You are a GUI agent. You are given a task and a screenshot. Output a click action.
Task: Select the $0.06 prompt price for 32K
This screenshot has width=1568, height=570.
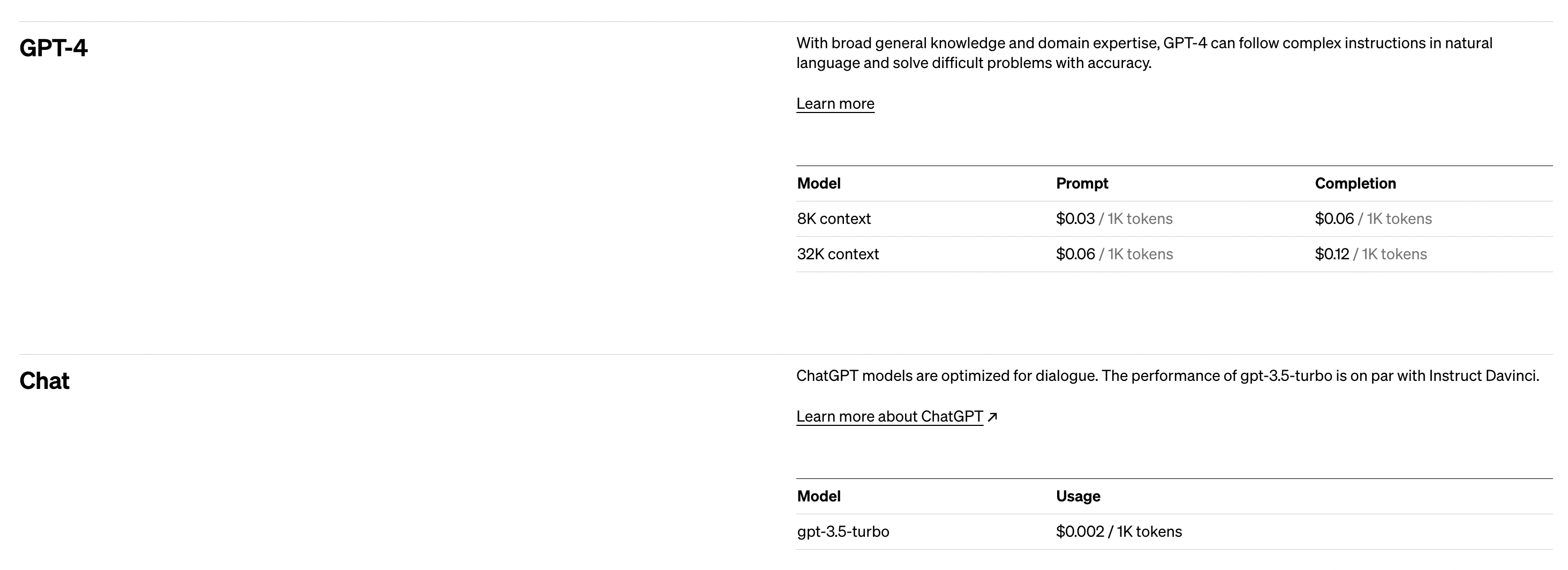click(1075, 254)
